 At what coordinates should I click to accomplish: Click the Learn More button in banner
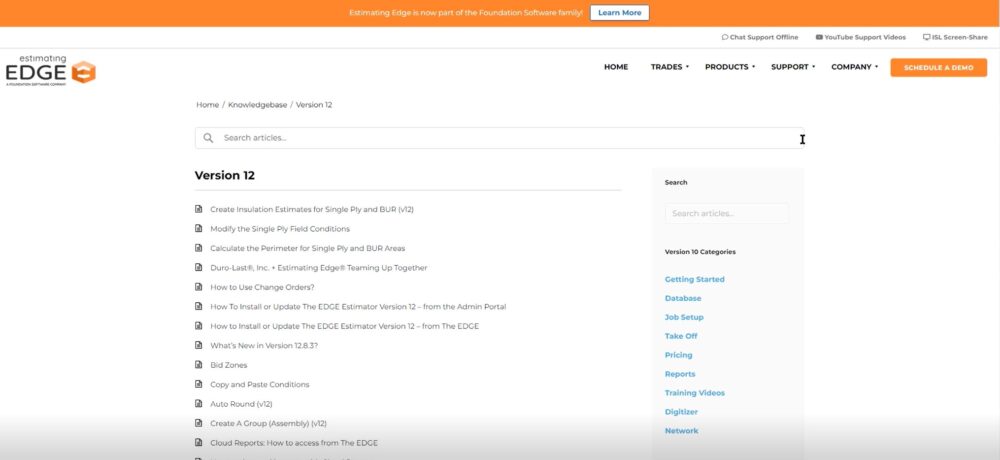619,13
